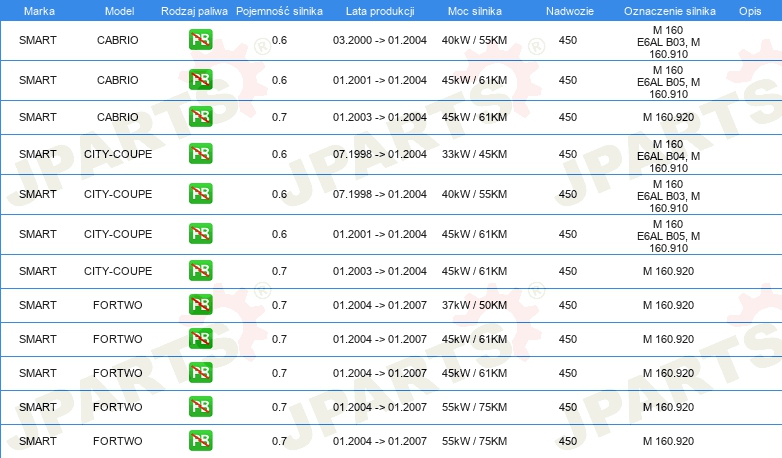Screen dimensions: 782x458
Task: Click the fuel icon in CABRIO 0.7 row
Action: pyautogui.click(x=200, y=117)
